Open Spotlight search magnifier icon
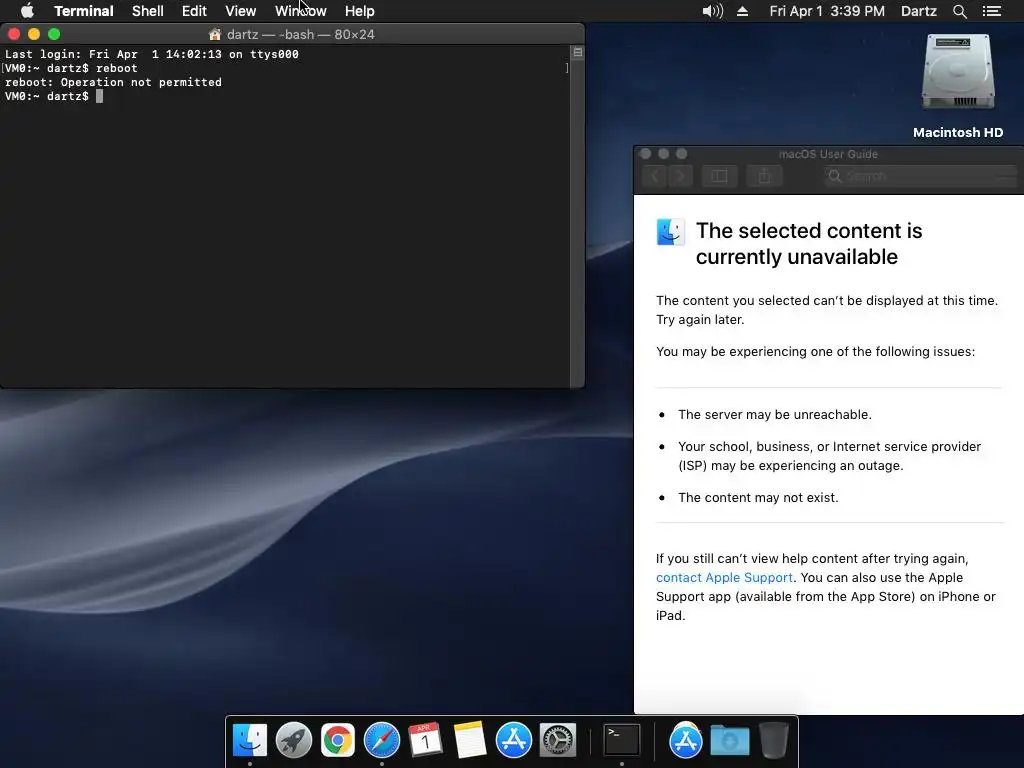Screen dimensions: 1024x768 click(959, 11)
